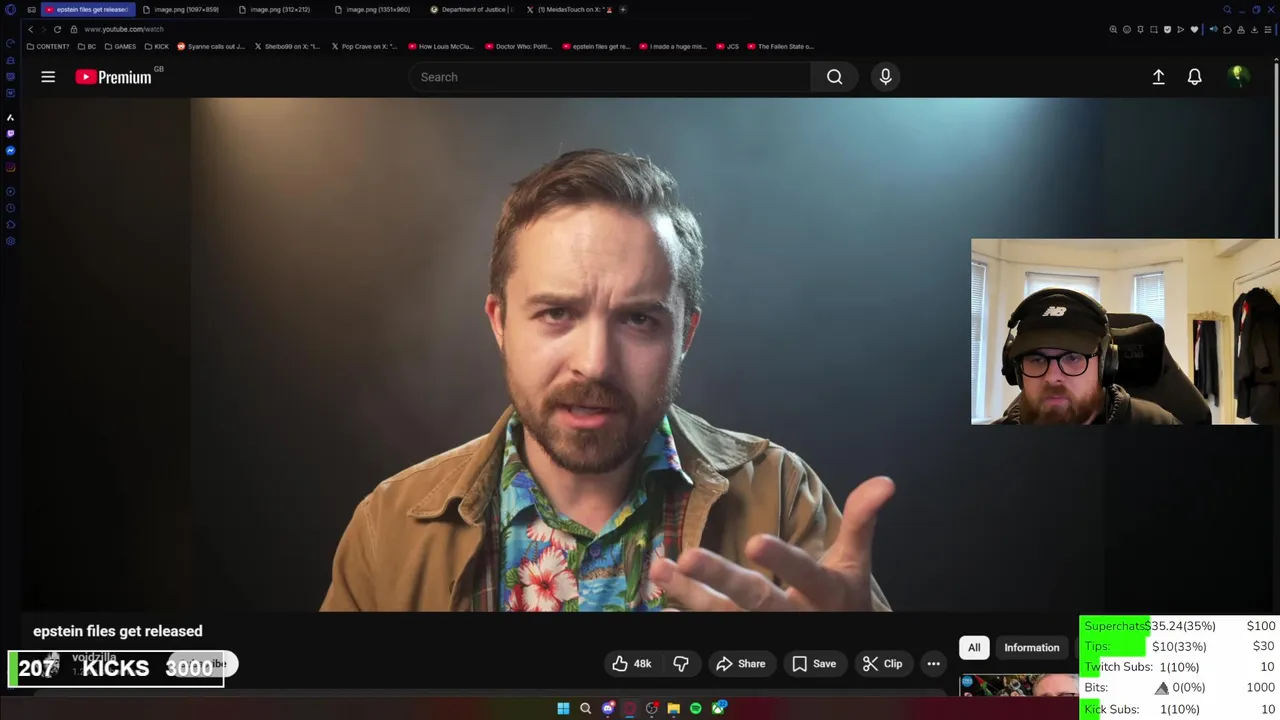Reload the current page
This screenshot has width=1280, height=720.
tap(57, 29)
